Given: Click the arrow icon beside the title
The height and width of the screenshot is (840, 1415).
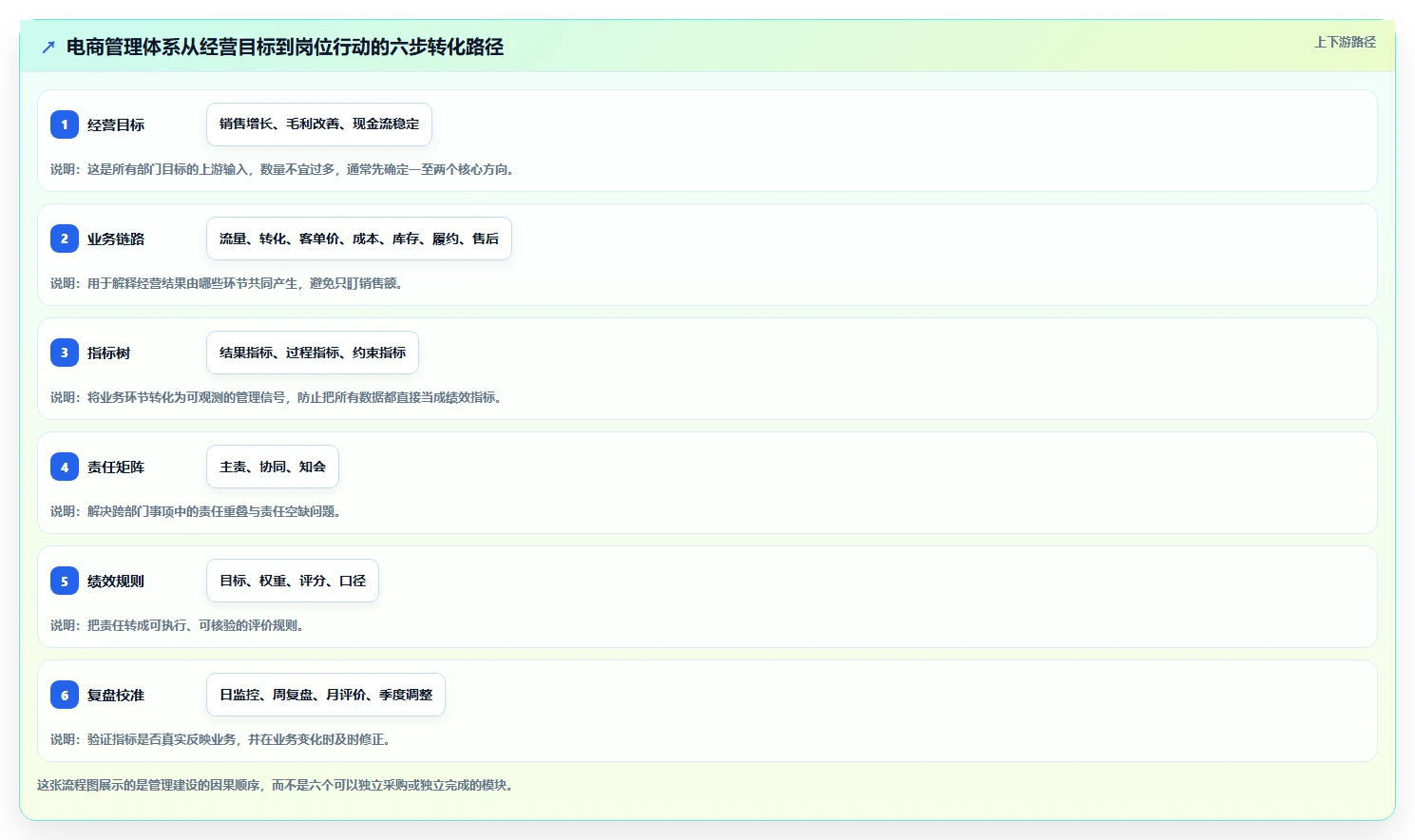Looking at the screenshot, I should point(48,47).
